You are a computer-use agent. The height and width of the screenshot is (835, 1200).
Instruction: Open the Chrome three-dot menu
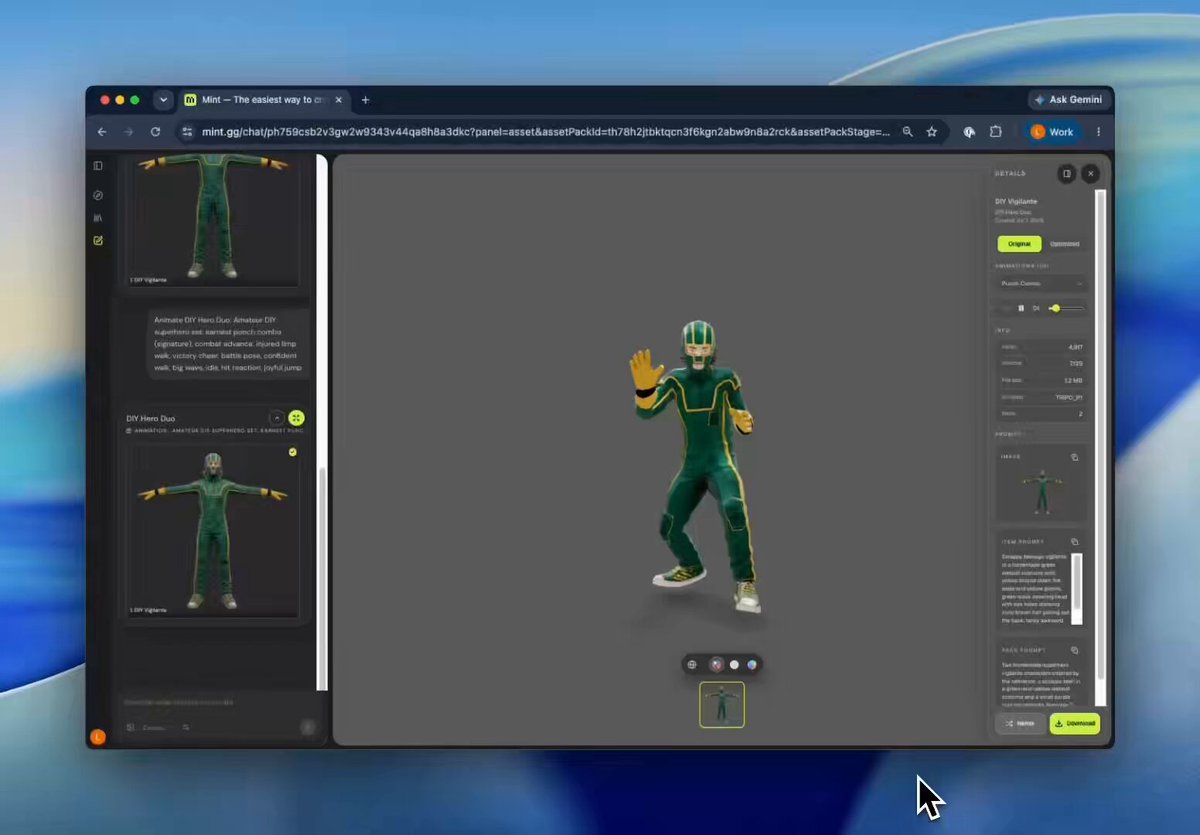point(1099,132)
